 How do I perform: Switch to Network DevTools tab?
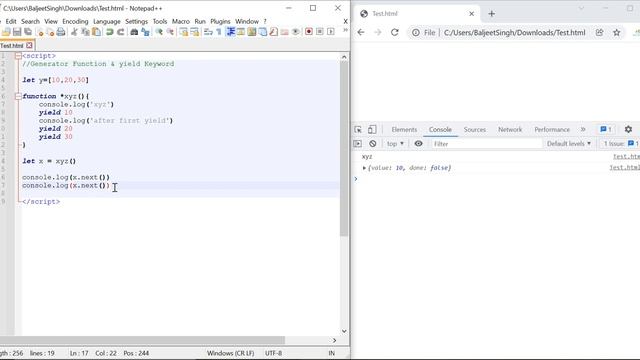[x=510, y=129]
